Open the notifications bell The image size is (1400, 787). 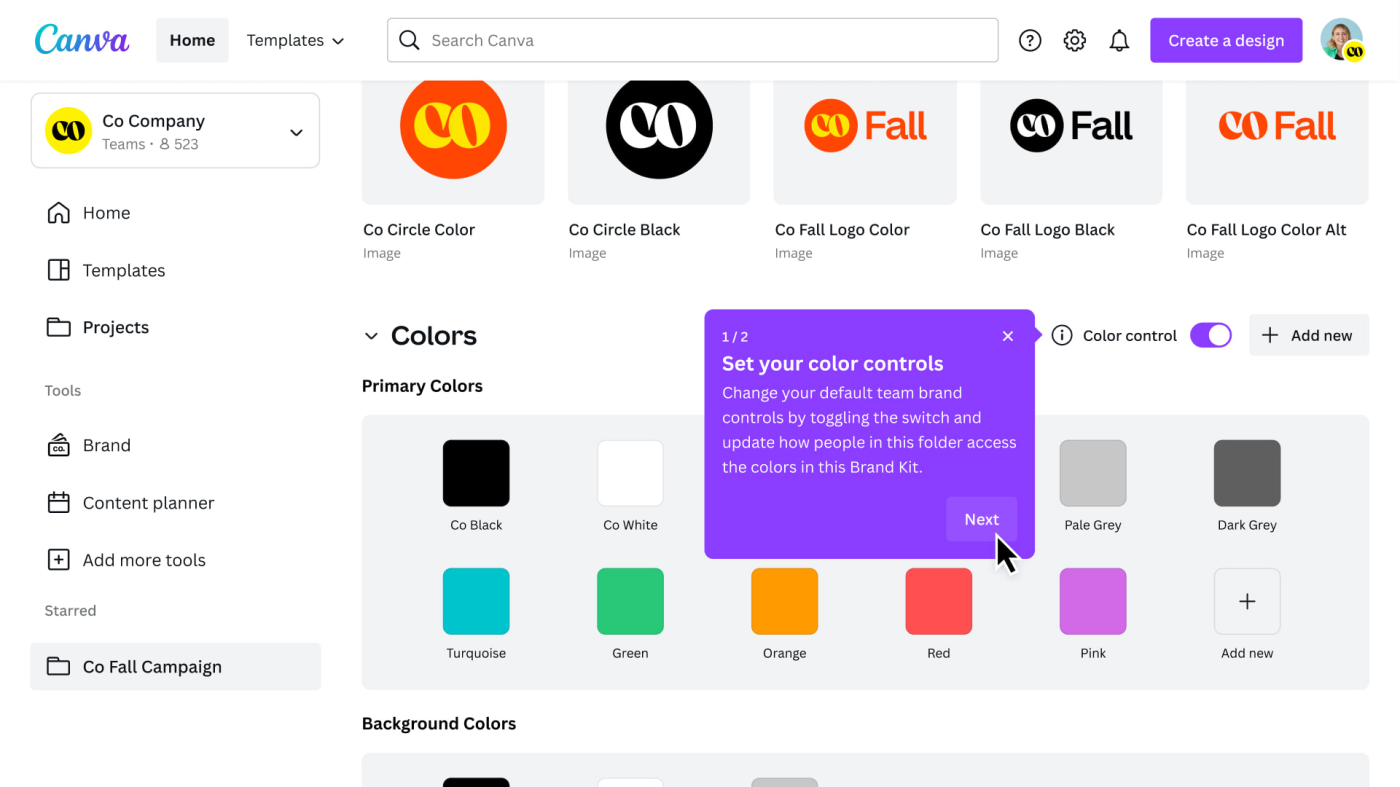point(1119,40)
